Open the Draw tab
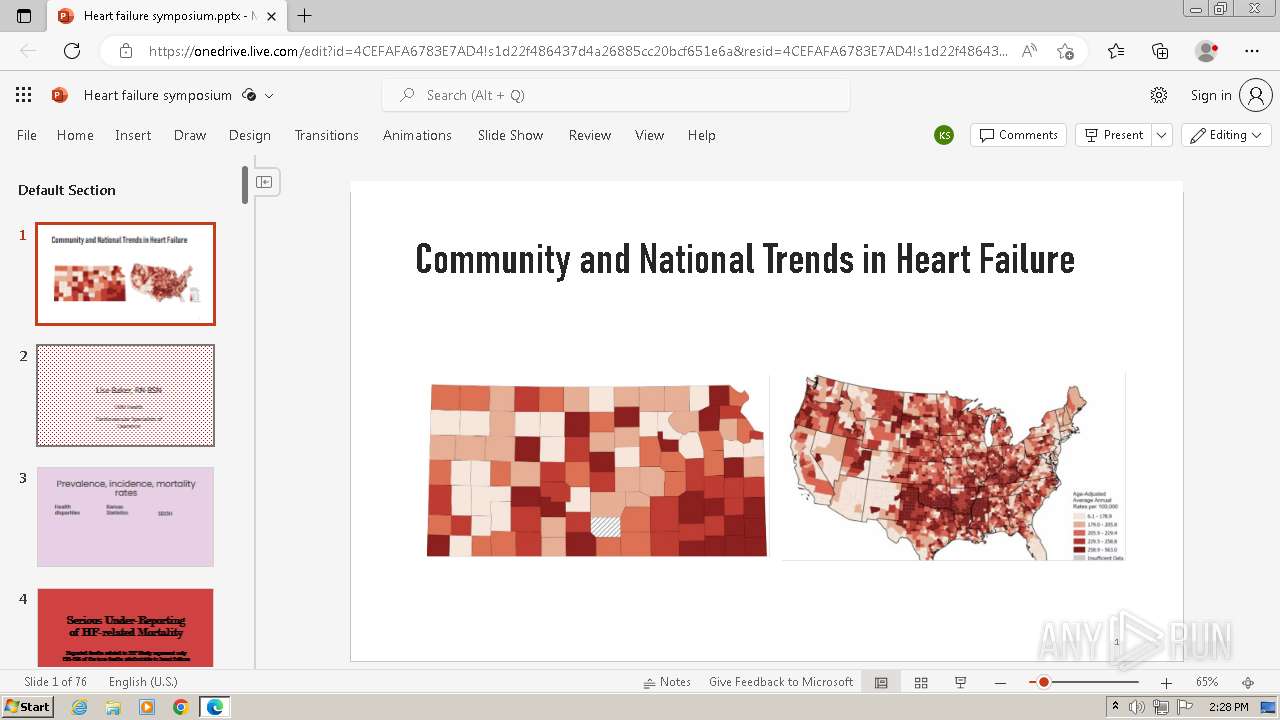1280x720 pixels. pos(190,135)
